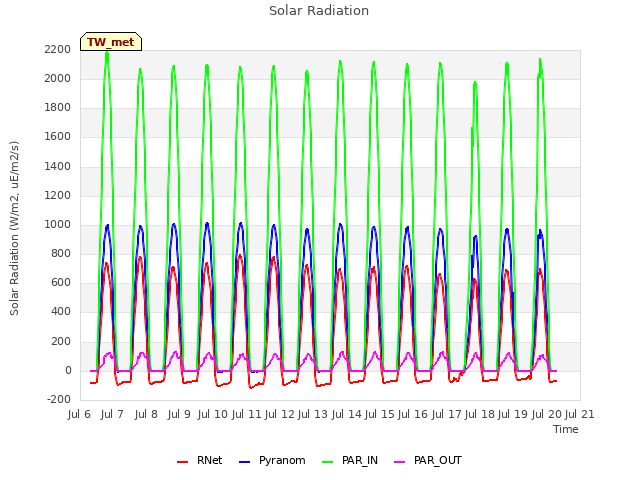Toggle the PAR_OUT legend entry

tap(428, 460)
